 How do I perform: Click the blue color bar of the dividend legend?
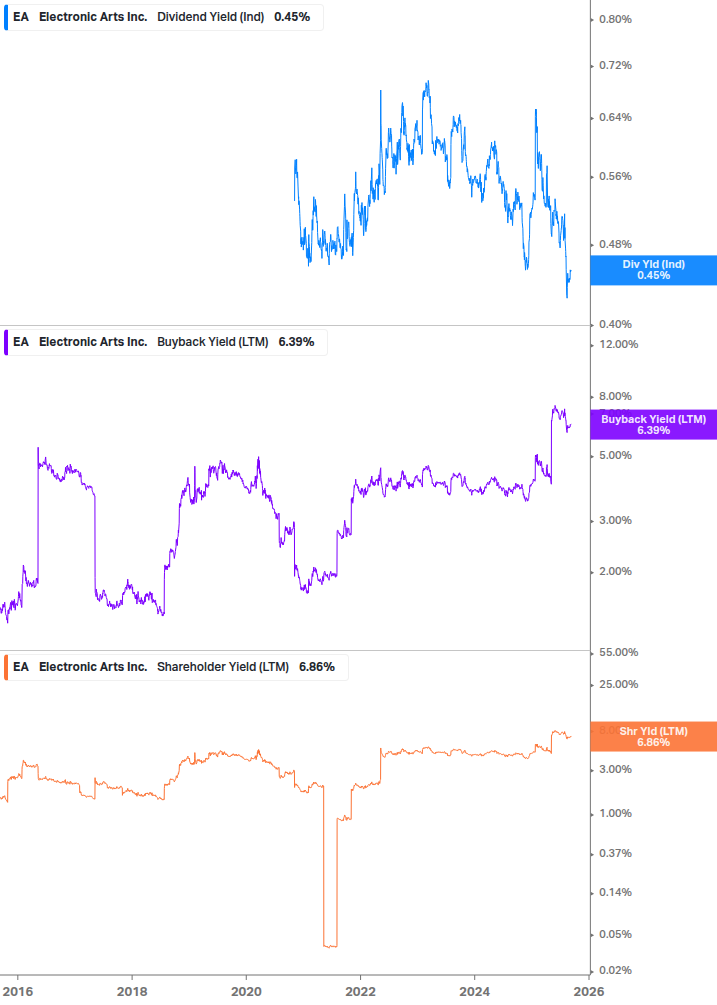6,17
